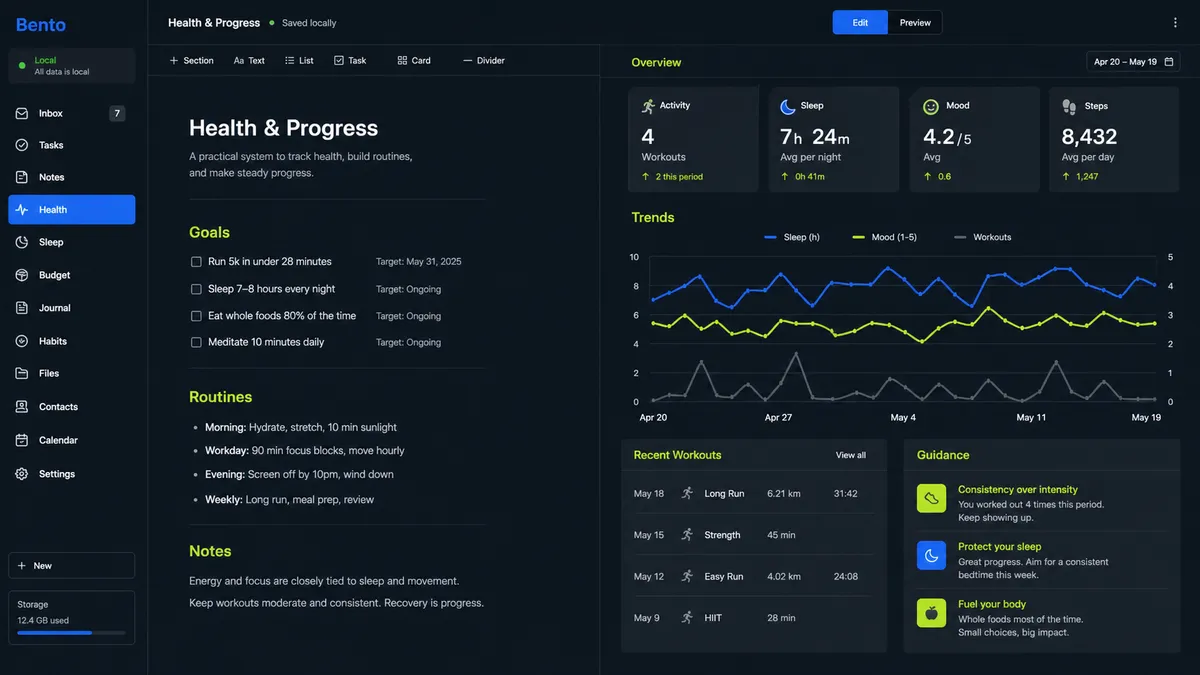
Task: Click the Settings gear icon in sidebar
Action: pos(22,474)
